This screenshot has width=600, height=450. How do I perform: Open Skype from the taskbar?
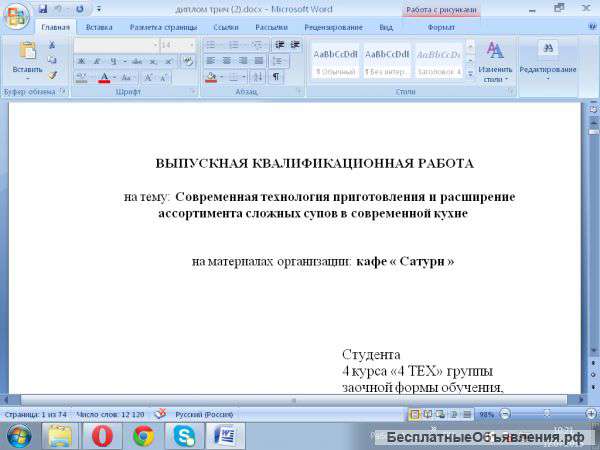point(184,436)
